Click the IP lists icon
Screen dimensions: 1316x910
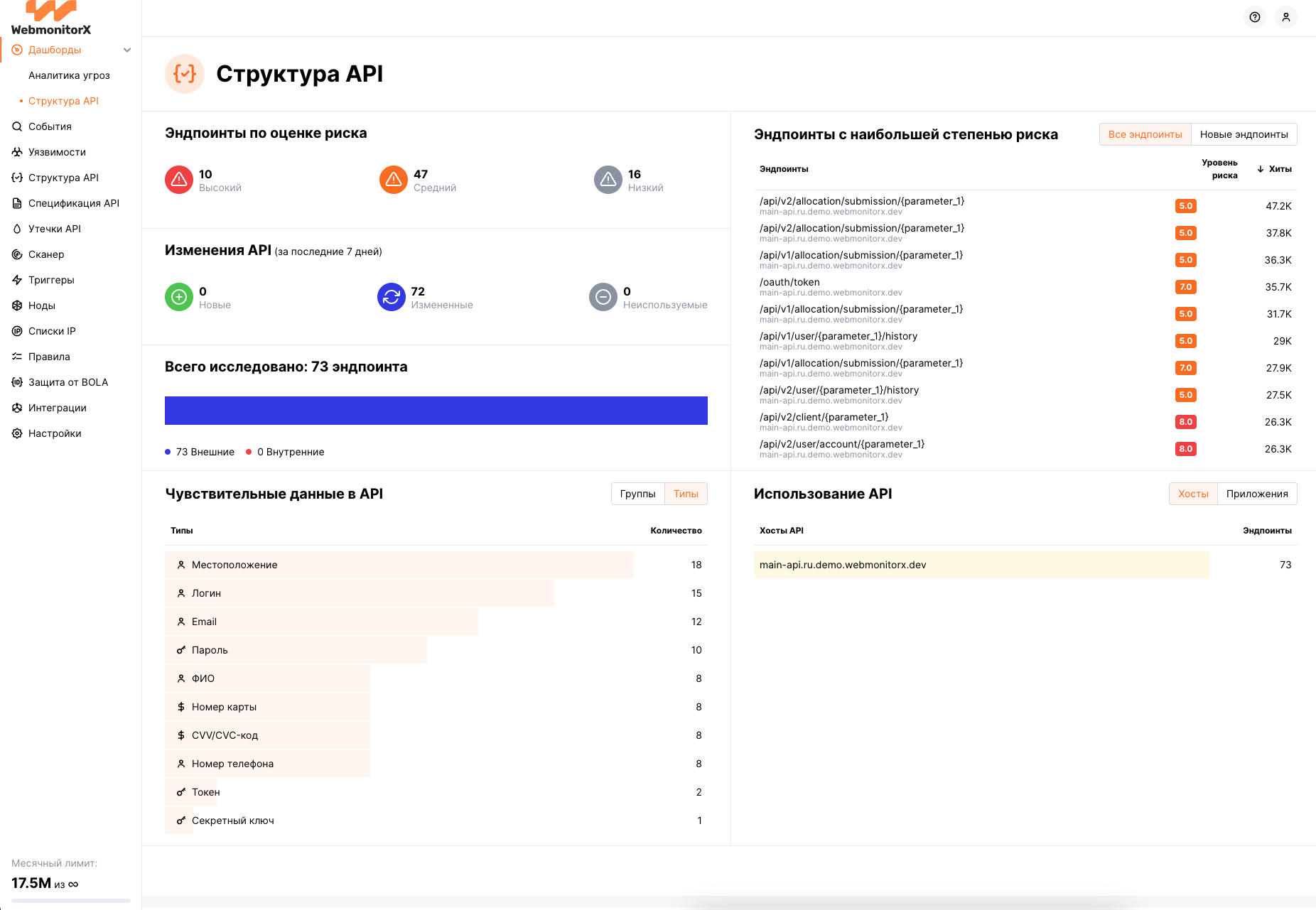17,331
